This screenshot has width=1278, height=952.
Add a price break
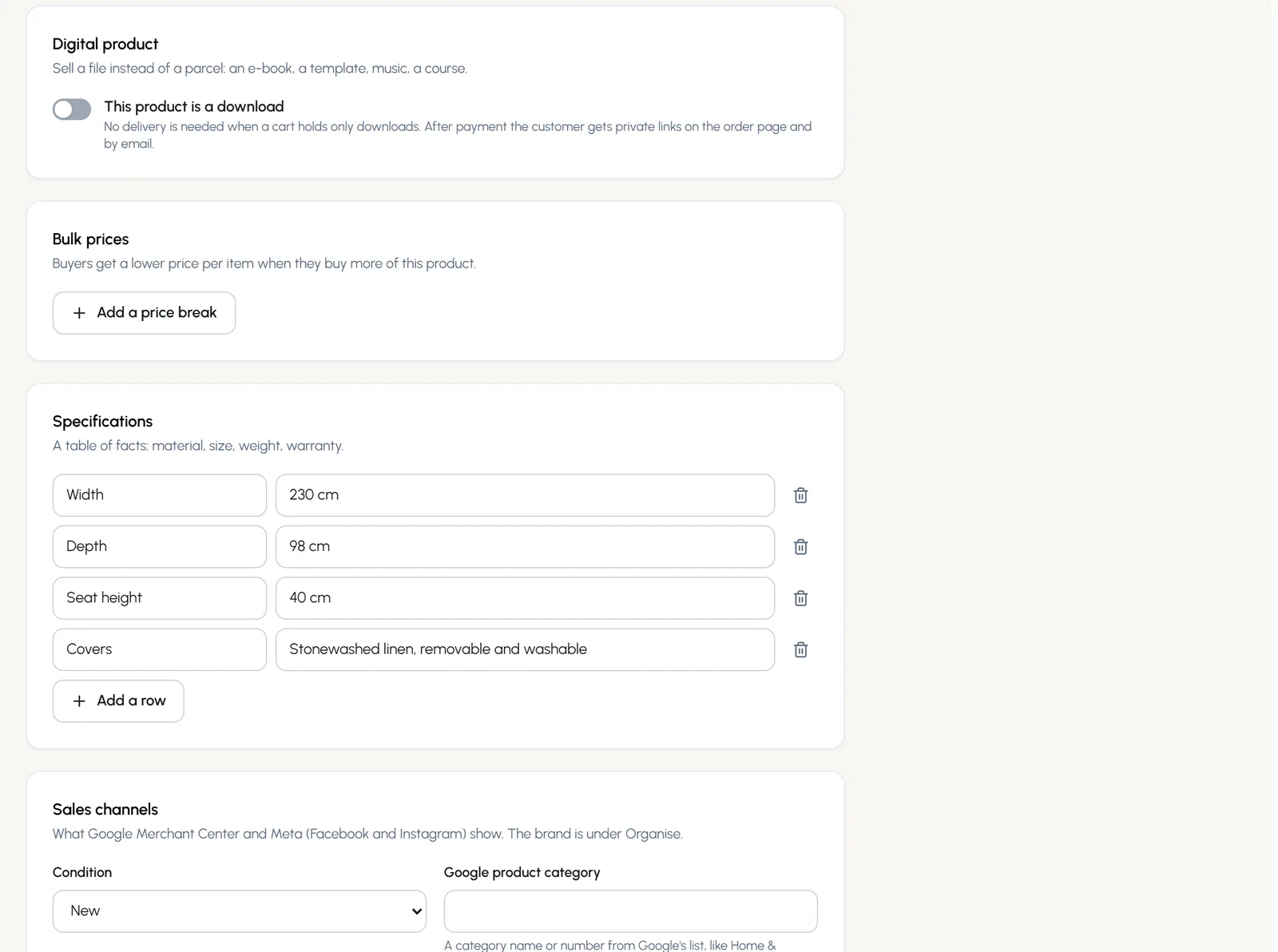(144, 313)
